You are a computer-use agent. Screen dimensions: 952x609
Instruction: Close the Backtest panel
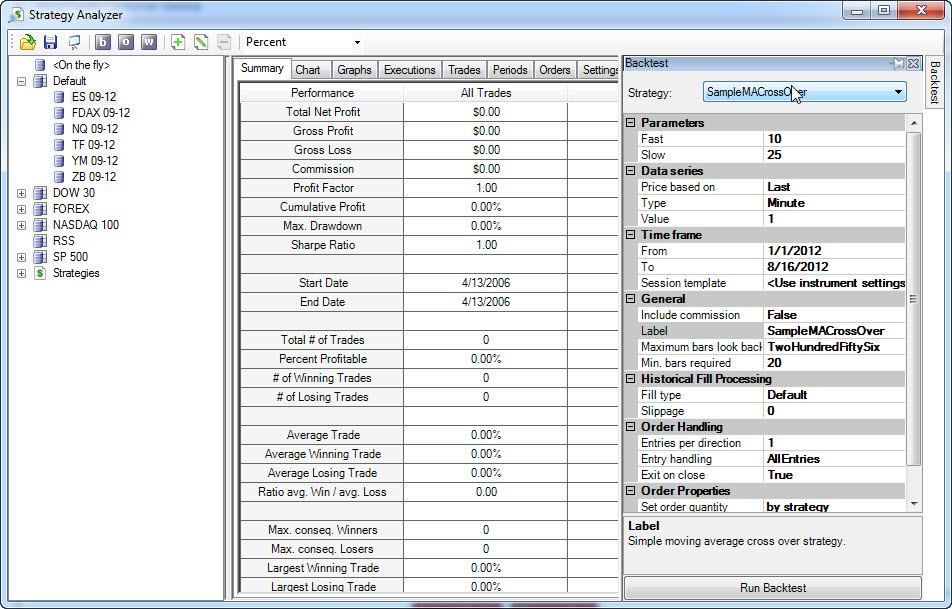(914, 63)
